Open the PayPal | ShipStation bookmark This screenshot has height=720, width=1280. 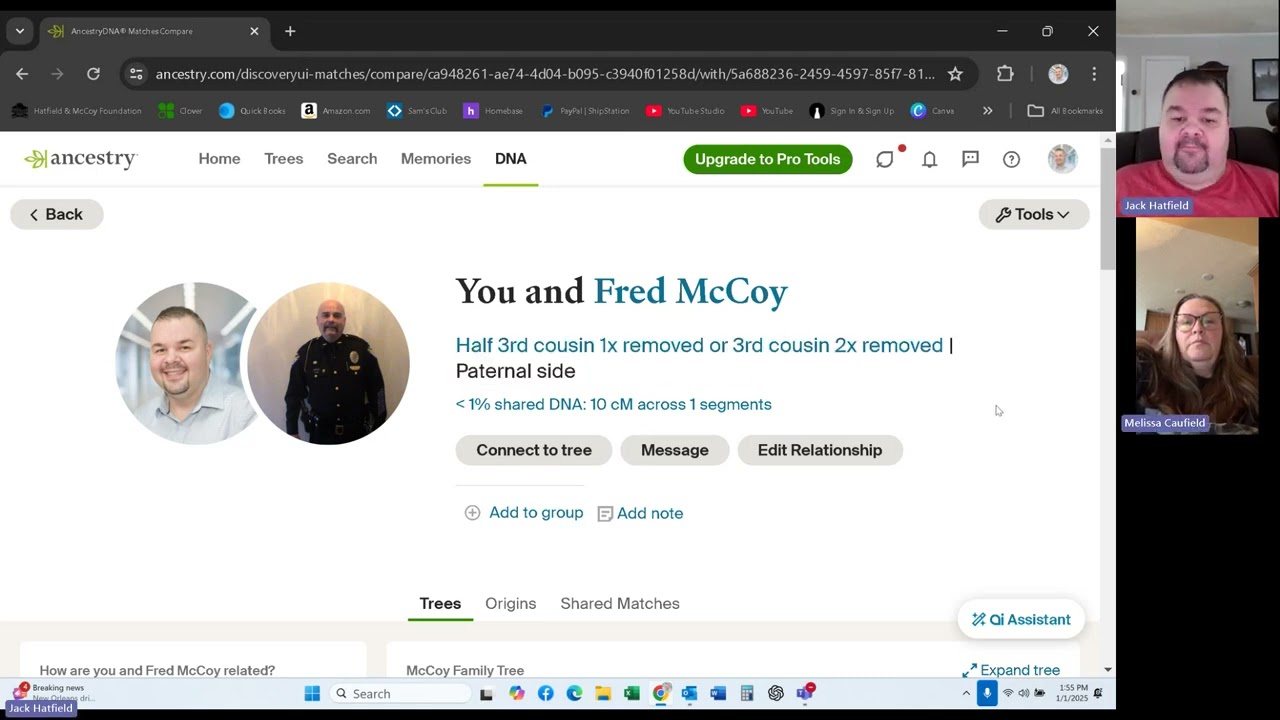click(x=585, y=111)
